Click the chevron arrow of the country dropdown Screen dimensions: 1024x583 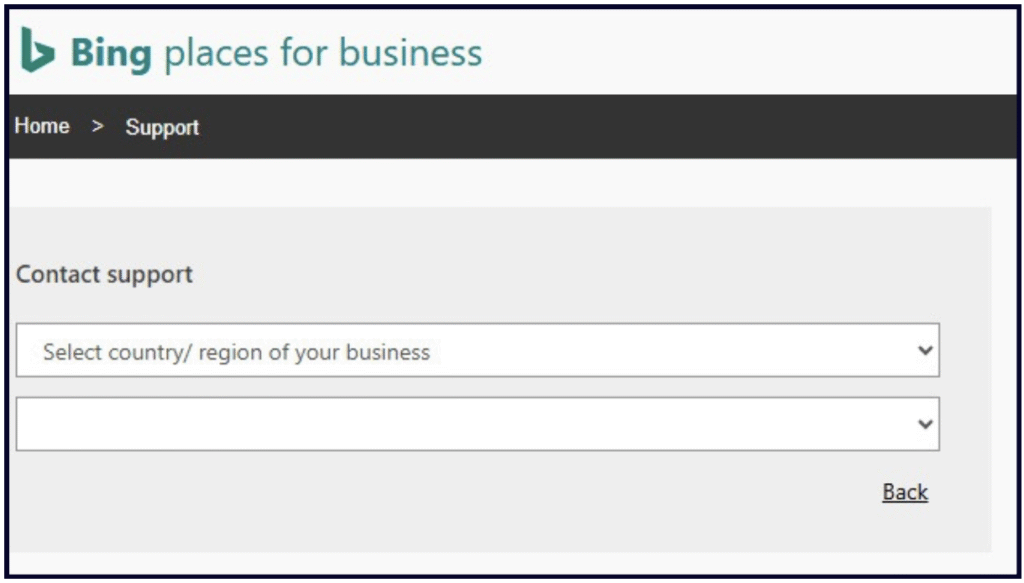(x=925, y=351)
